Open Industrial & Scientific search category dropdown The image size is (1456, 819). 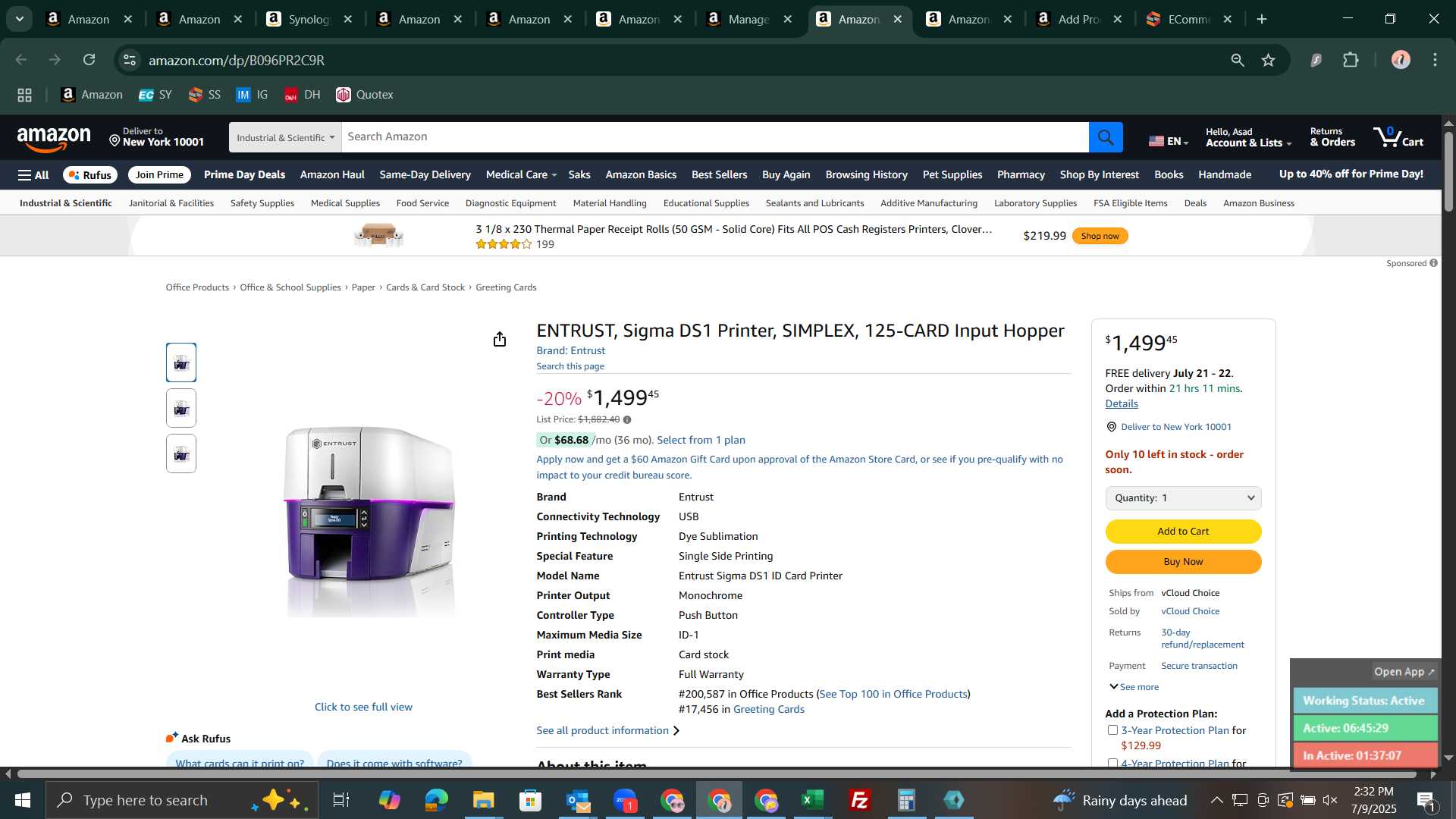pos(285,137)
